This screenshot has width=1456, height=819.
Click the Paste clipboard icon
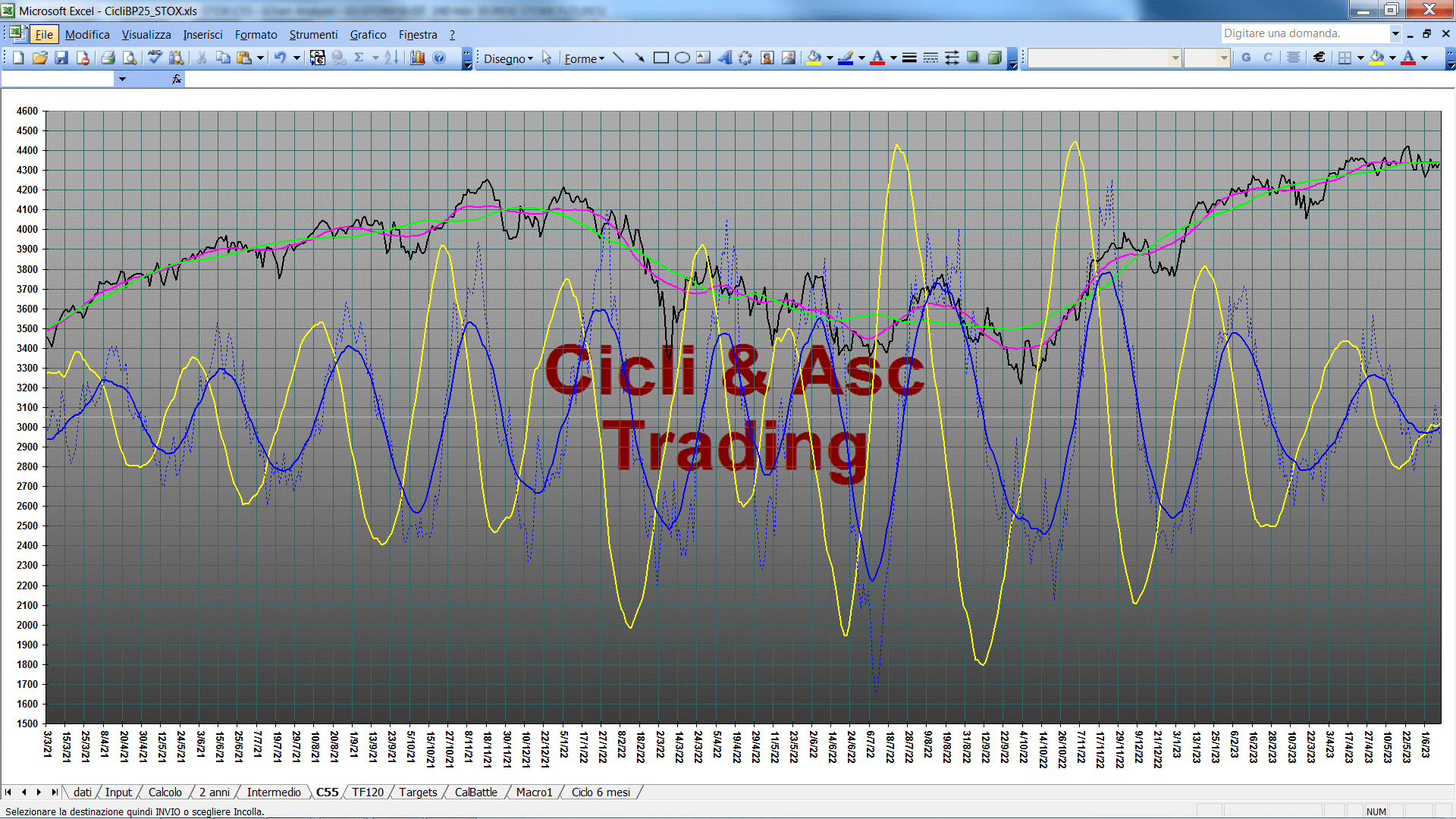point(244,58)
